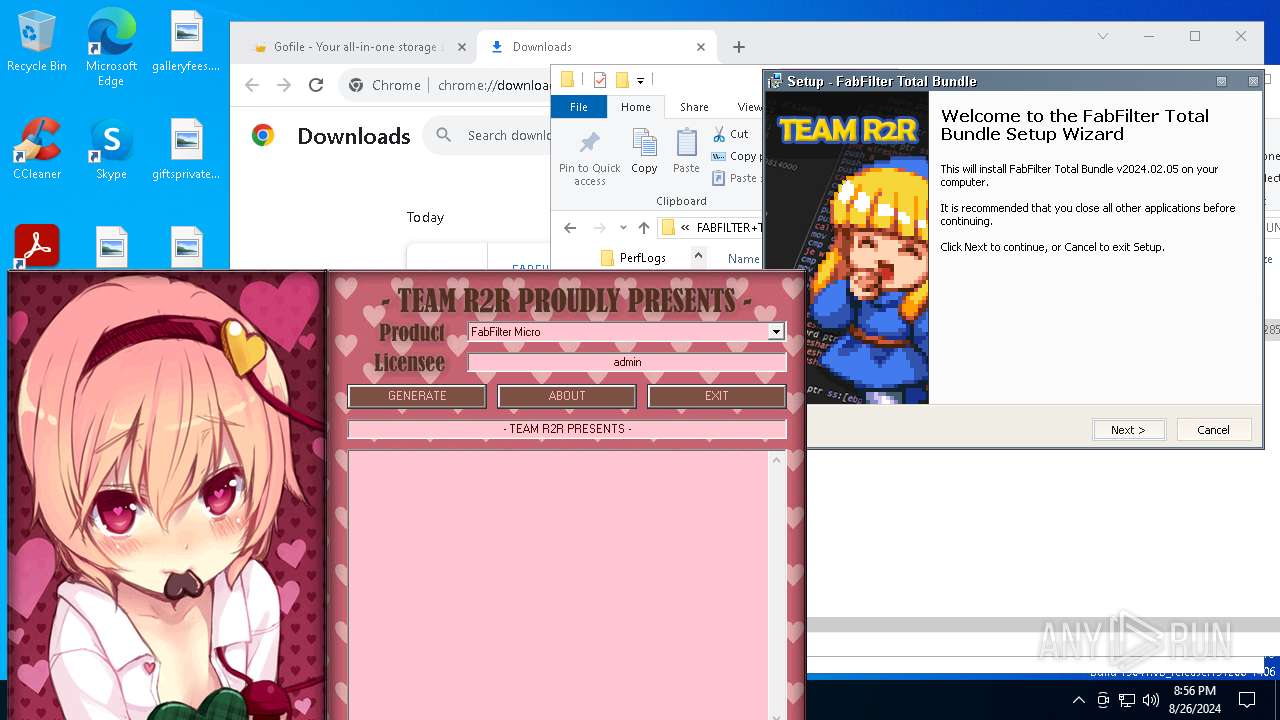Open Microsoft Edge desktop shortcut

point(111,47)
